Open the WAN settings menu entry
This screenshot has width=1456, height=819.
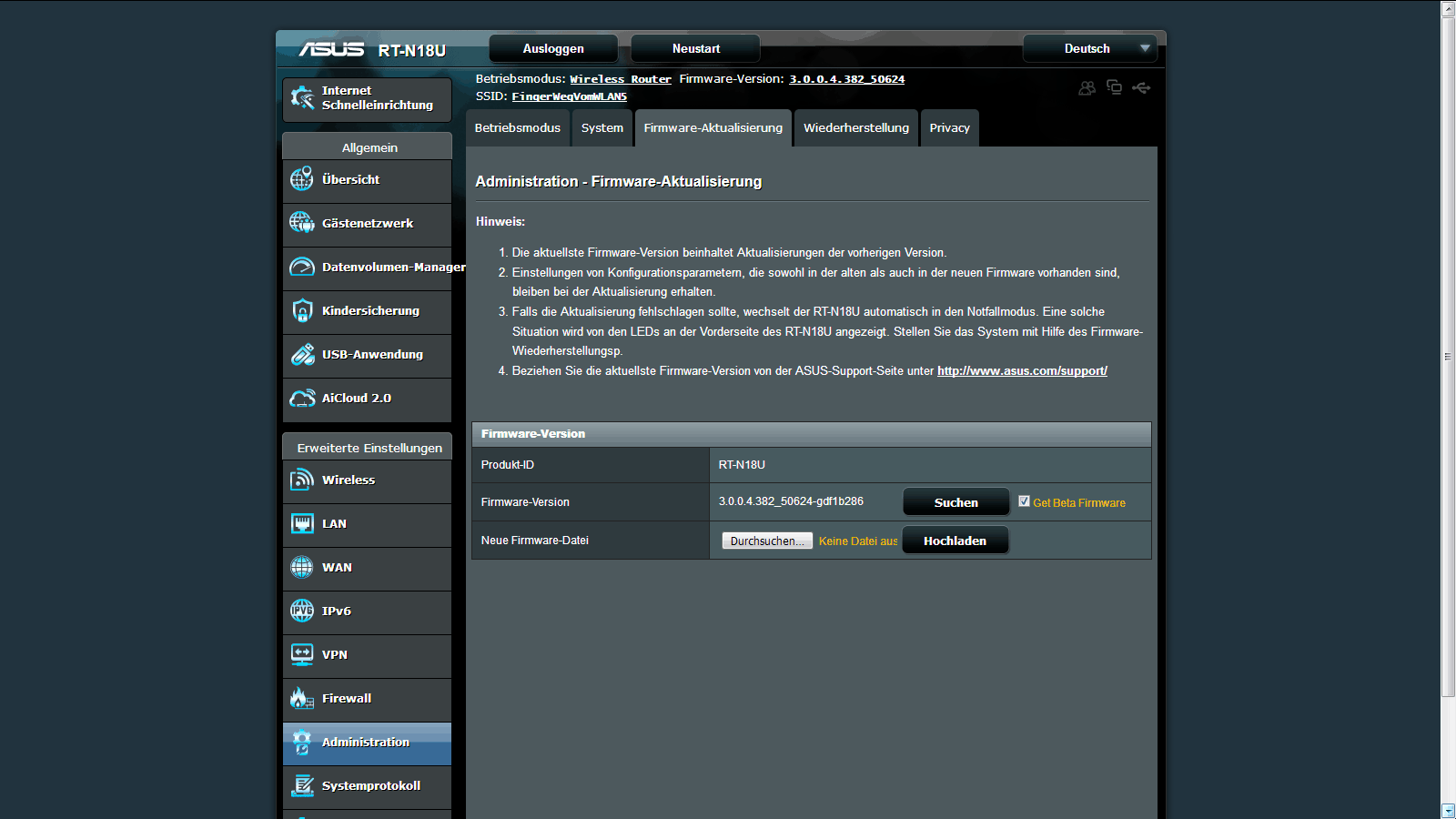tap(368, 568)
